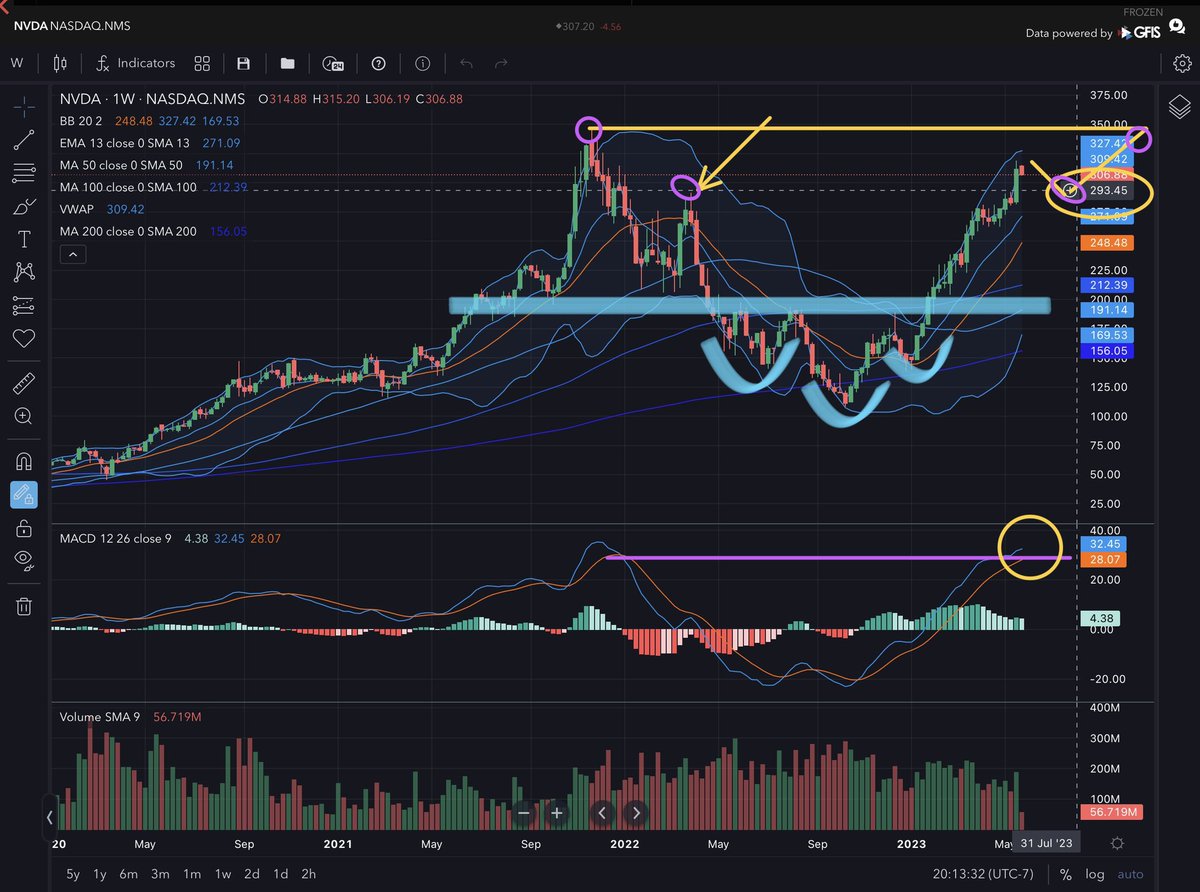Screen dimensions: 1200x892
Task: Undo the last action
Action: coord(466,63)
